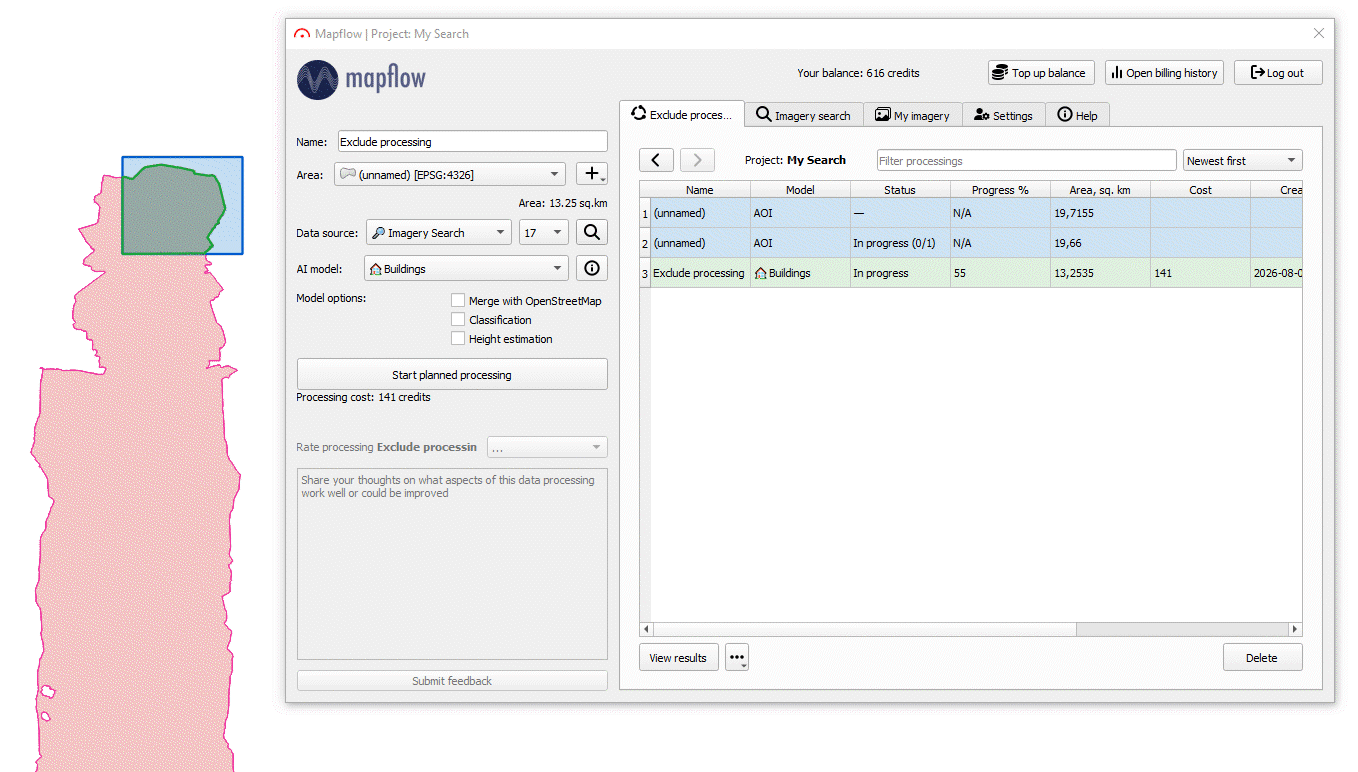Enable the Height estimation option
The image size is (1358, 772).
click(458, 339)
